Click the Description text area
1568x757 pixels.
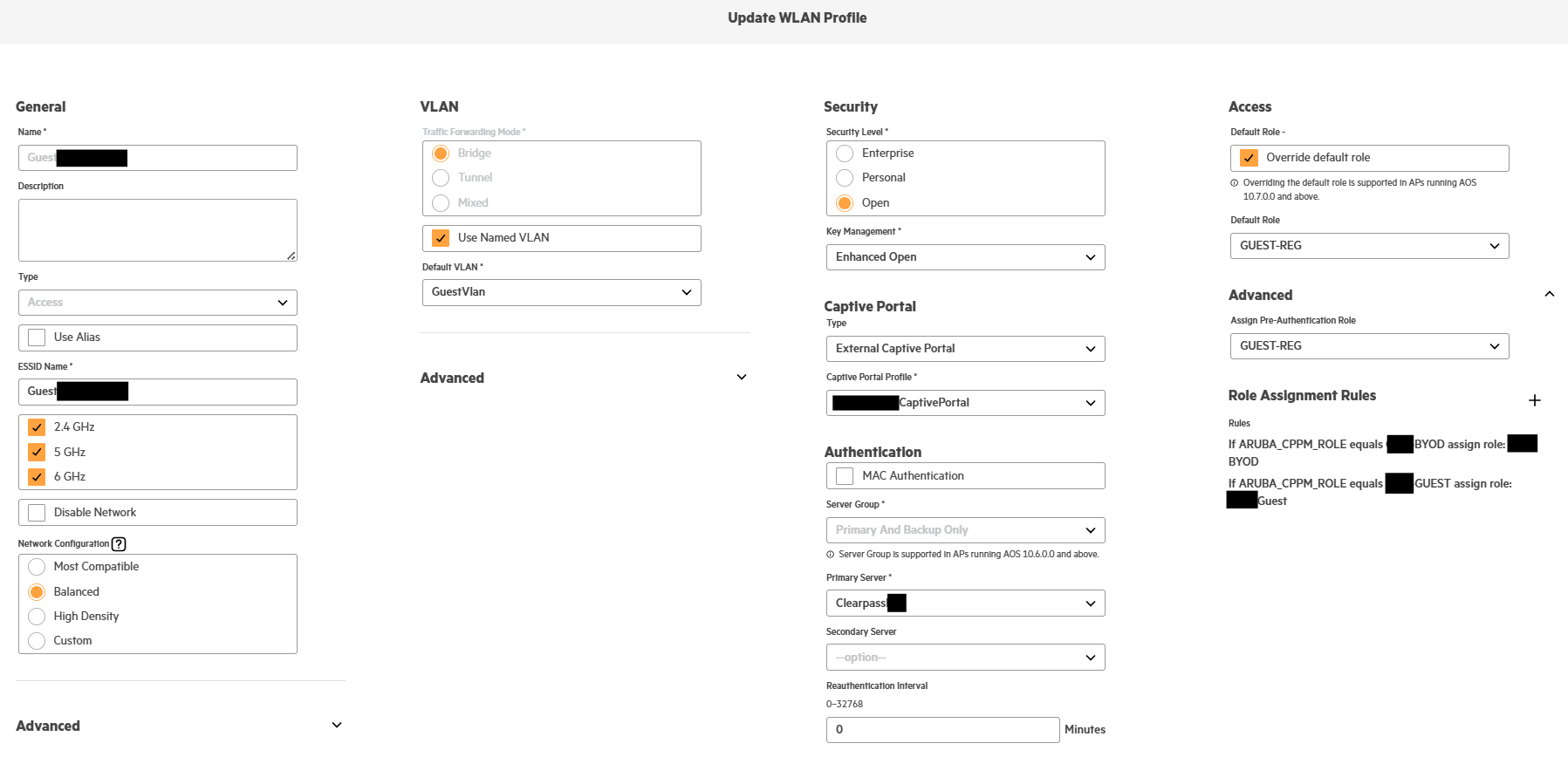(x=158, y=230)
